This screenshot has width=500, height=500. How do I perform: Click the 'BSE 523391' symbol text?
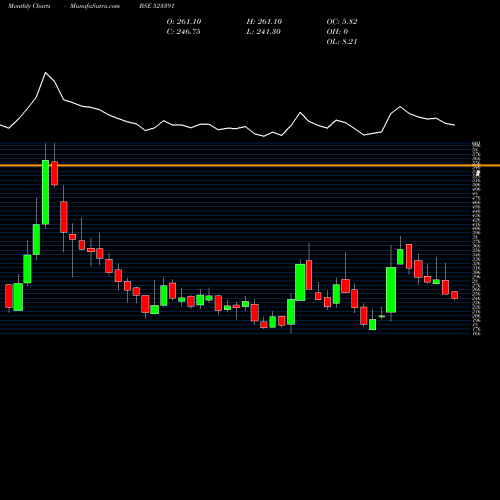point(157,6)
